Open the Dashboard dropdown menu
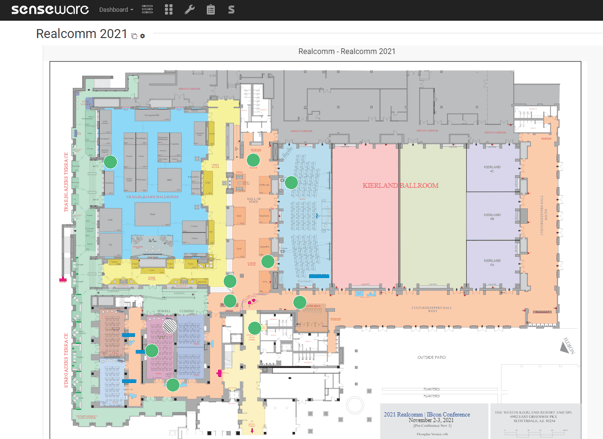The height and width of the screenshot is (439, 603). coord(116,10)
